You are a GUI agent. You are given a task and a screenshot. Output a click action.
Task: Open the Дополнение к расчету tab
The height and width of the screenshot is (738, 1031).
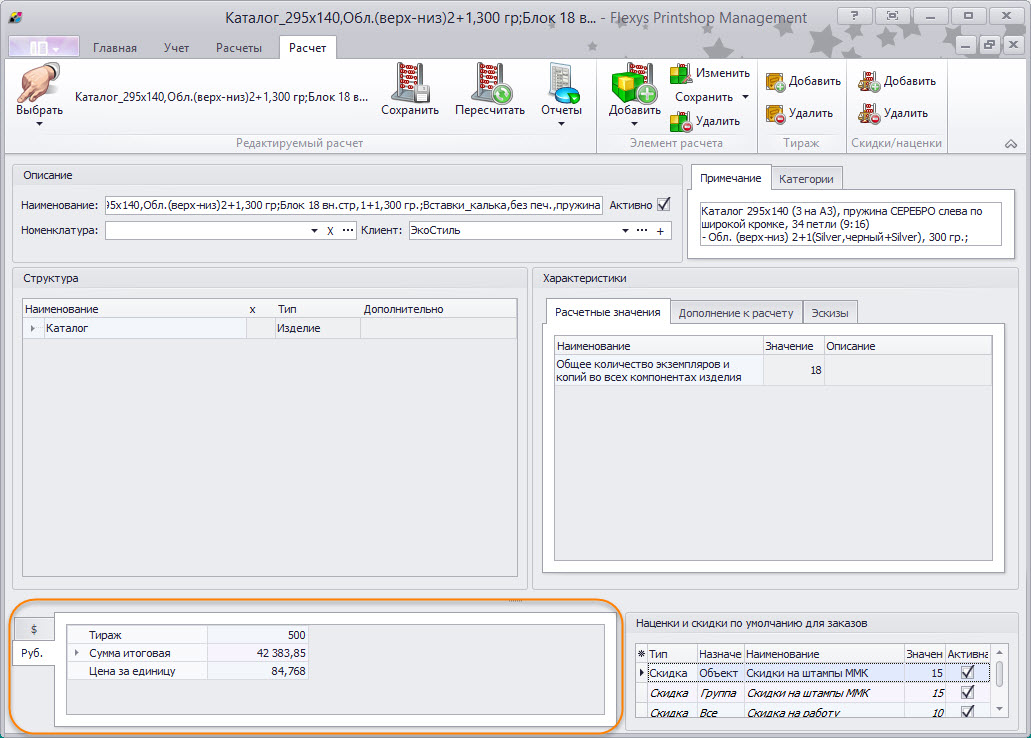[x=735, y=313]
